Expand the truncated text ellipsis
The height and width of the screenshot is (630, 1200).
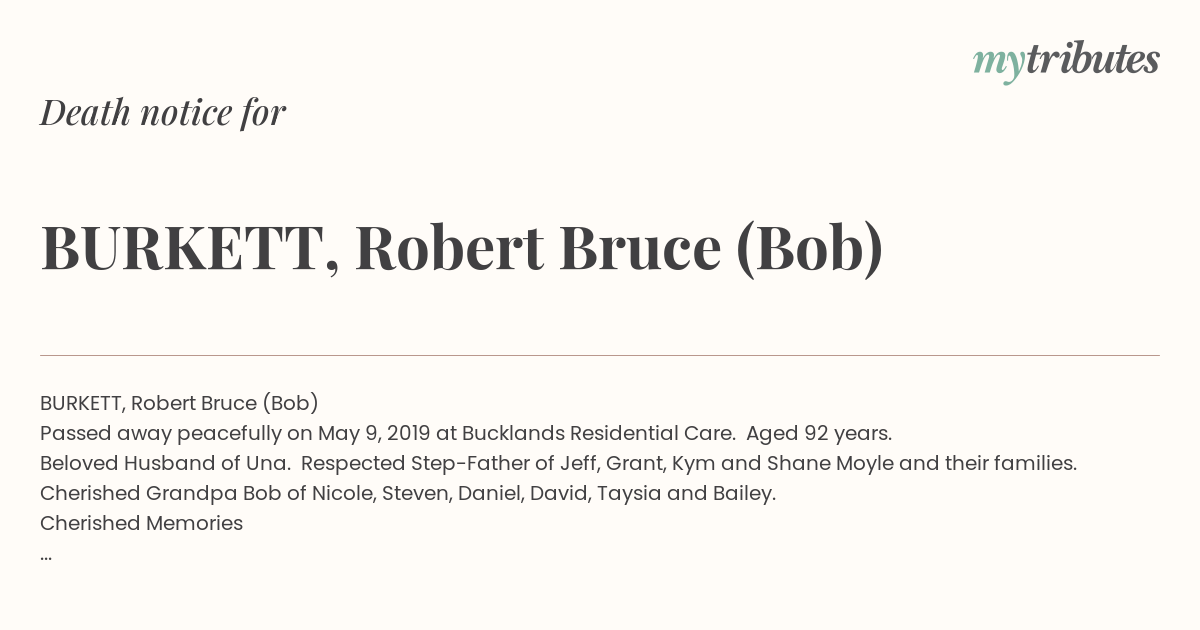[x=46, y=556]
